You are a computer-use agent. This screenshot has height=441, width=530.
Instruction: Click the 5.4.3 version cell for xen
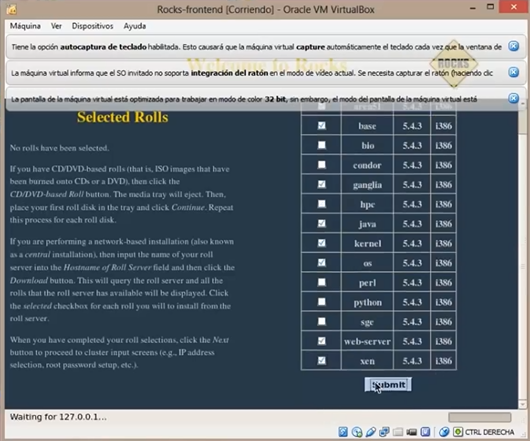412,361
